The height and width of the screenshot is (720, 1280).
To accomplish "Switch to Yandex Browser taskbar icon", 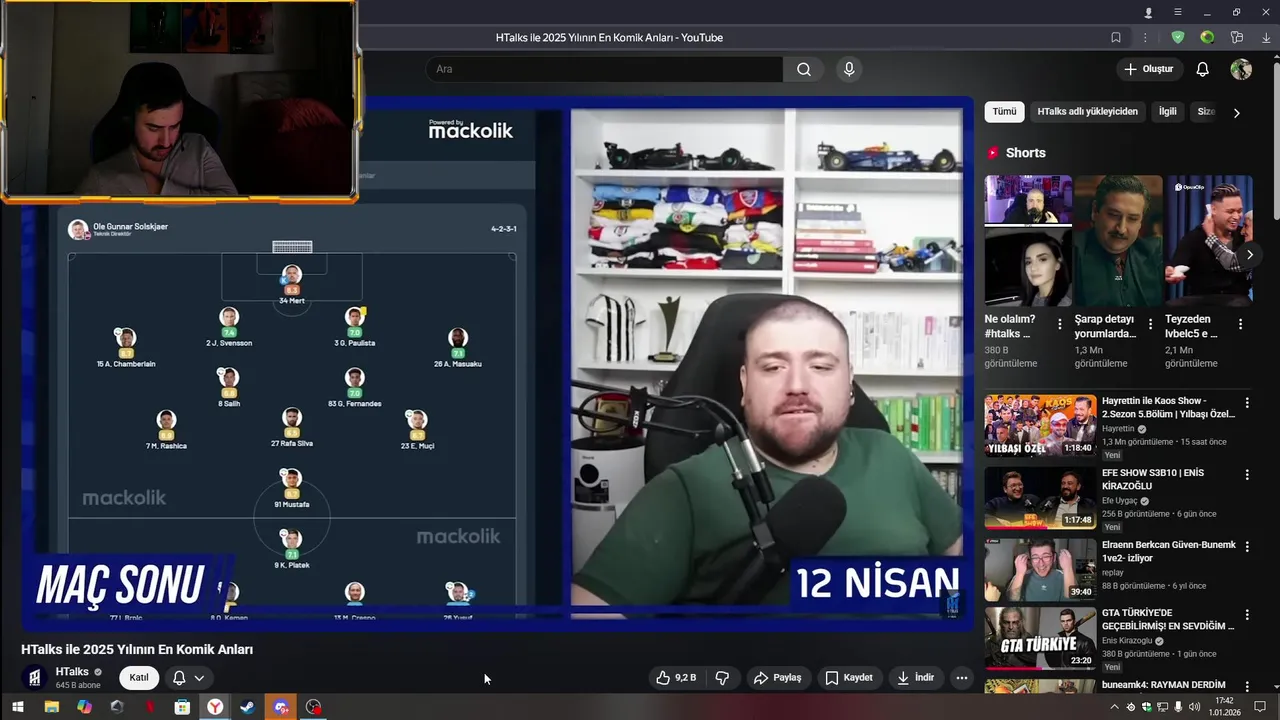I will [215, 707].
